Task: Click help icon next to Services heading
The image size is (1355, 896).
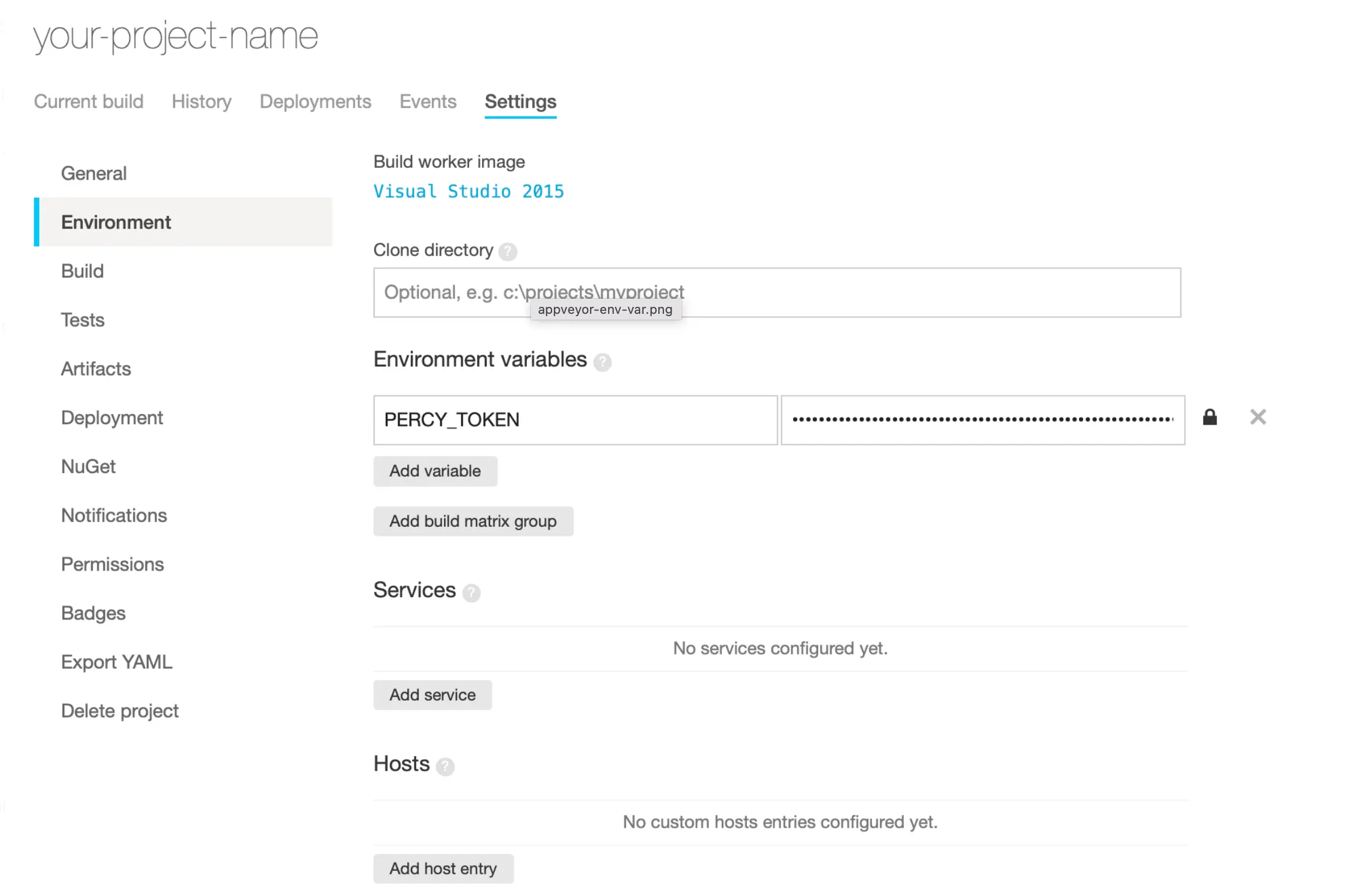Action: click(x=471, y=593)
